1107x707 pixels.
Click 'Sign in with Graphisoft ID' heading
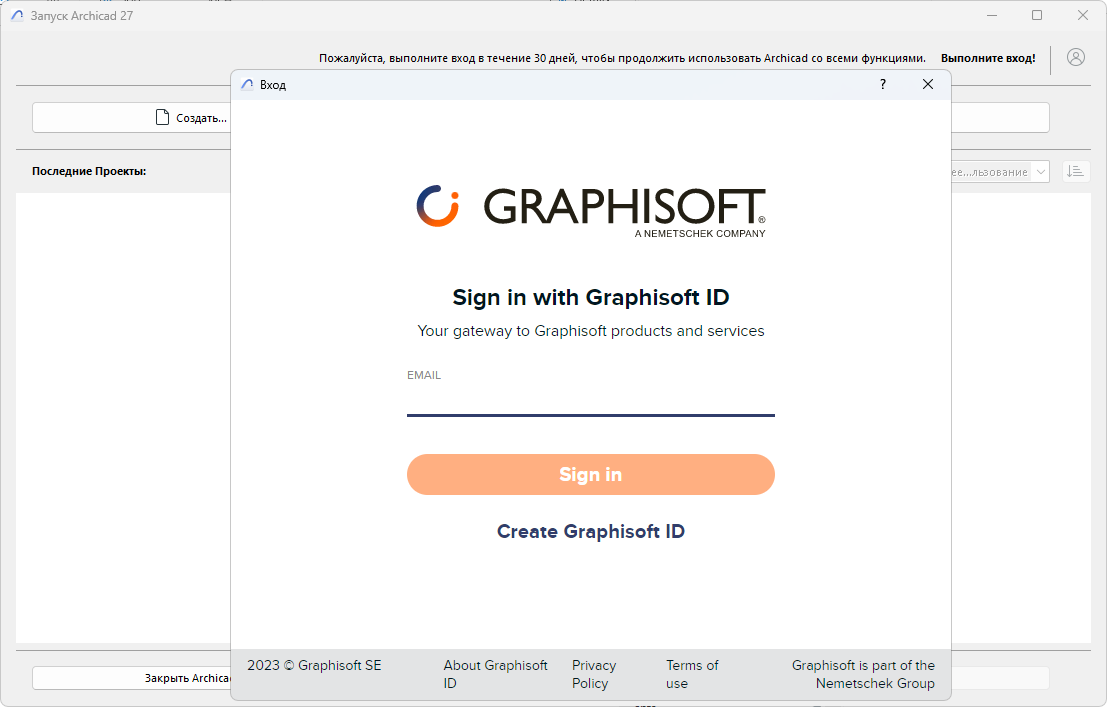[x=591, y=297]
